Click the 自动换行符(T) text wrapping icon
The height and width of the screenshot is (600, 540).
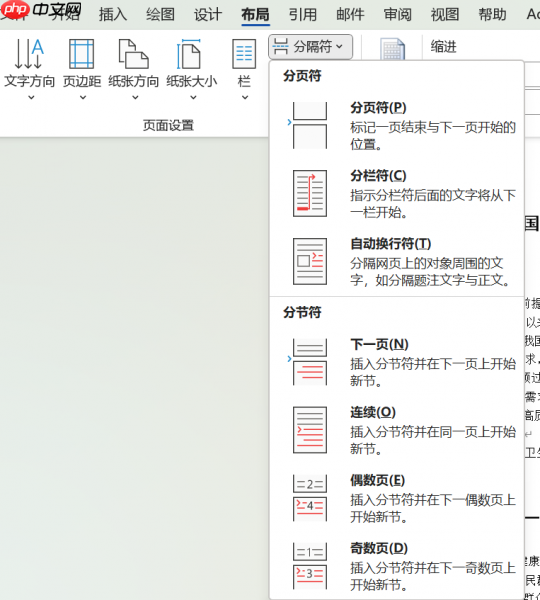point(310,261)
